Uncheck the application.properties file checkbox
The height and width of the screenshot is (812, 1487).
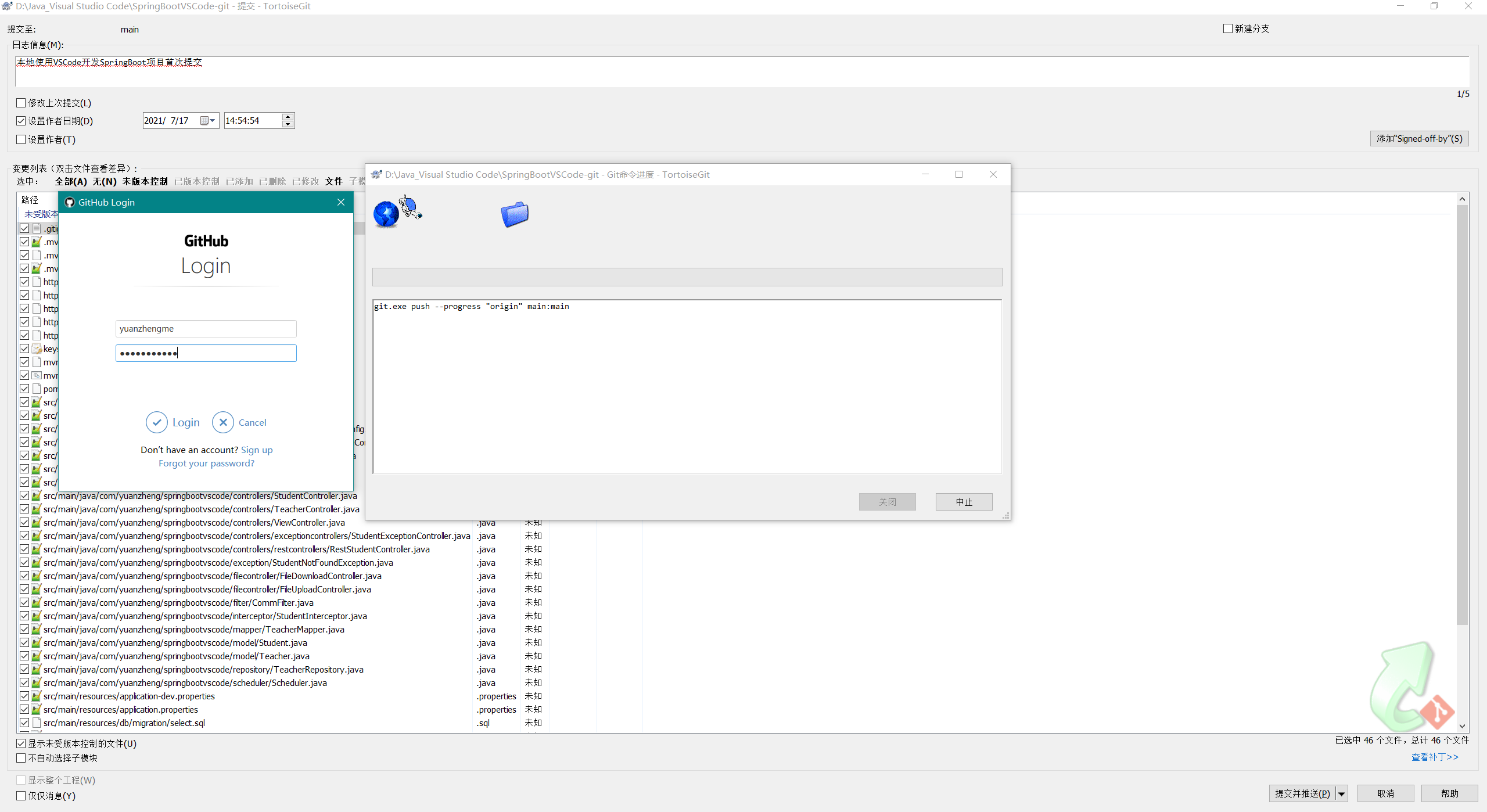coord(24,709)
